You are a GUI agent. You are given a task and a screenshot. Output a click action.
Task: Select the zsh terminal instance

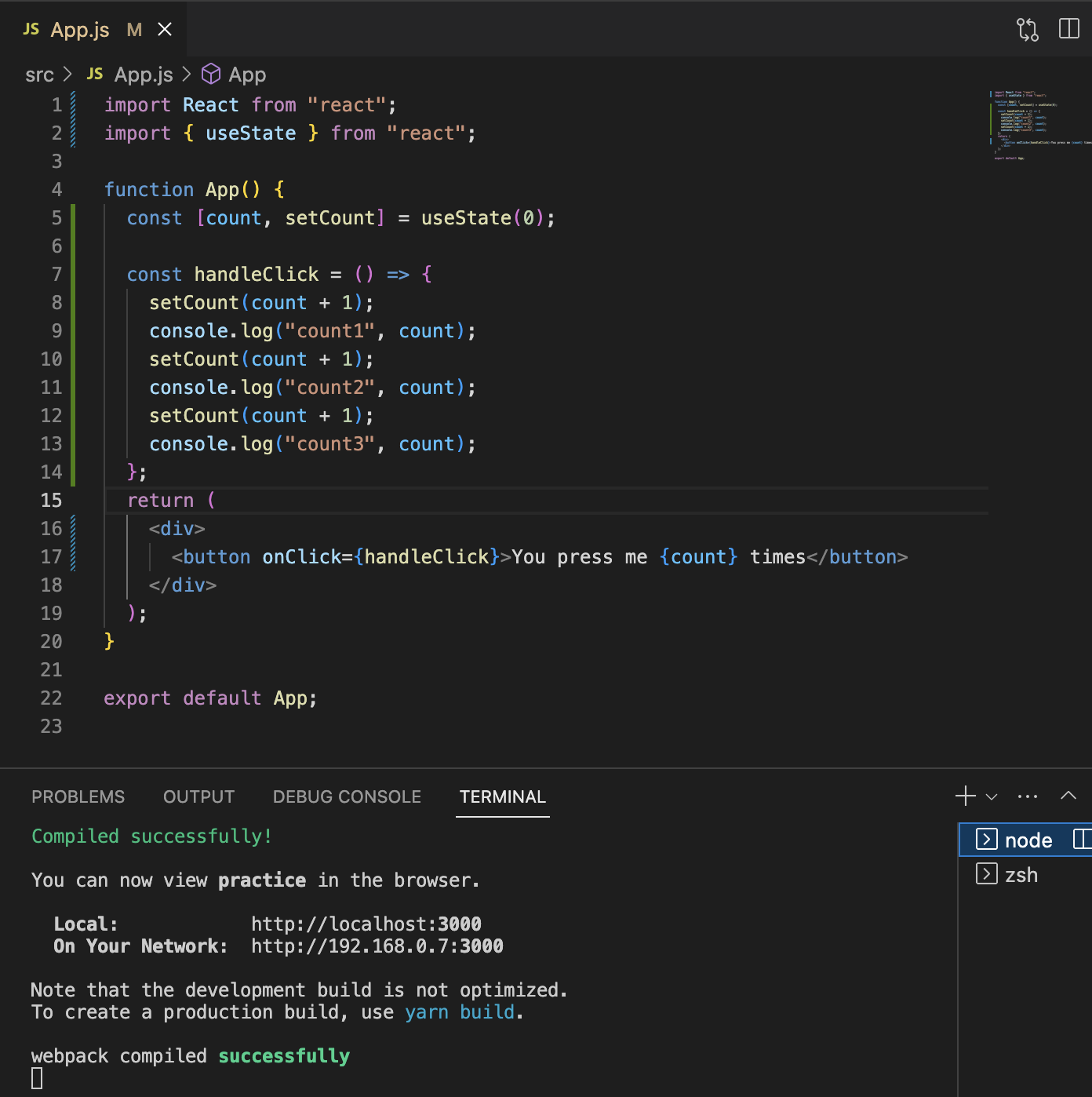(1026, 874)
